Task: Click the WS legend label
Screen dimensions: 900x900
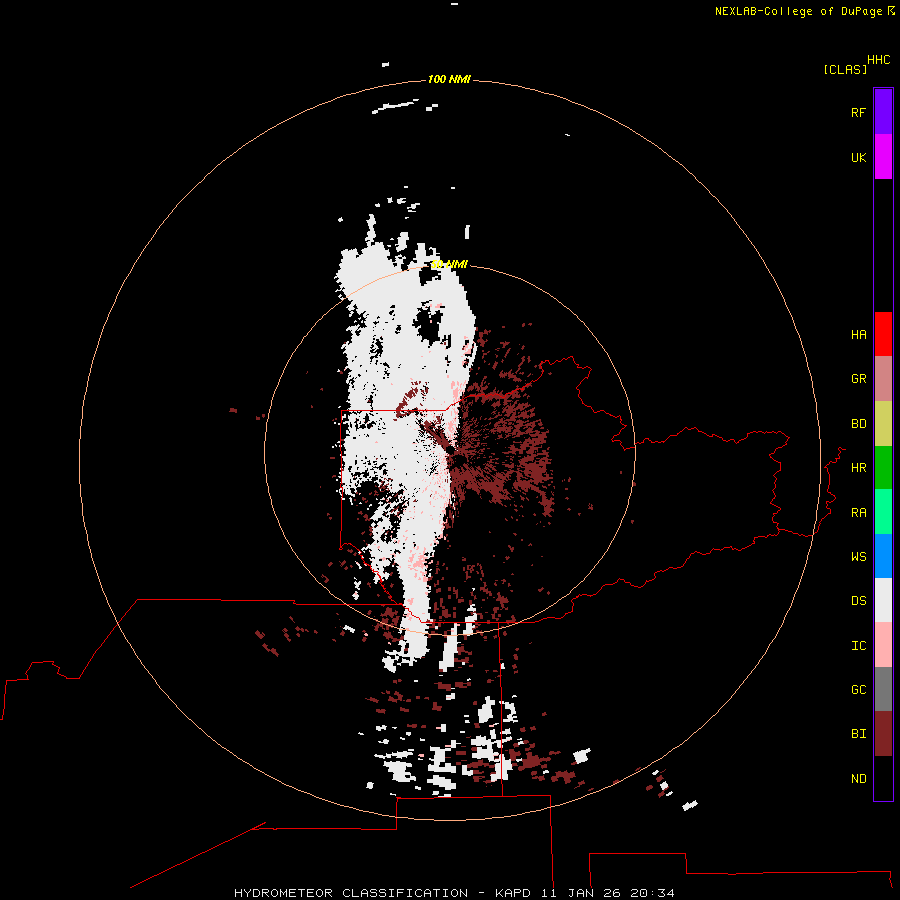Action: [x=859, y=557]
